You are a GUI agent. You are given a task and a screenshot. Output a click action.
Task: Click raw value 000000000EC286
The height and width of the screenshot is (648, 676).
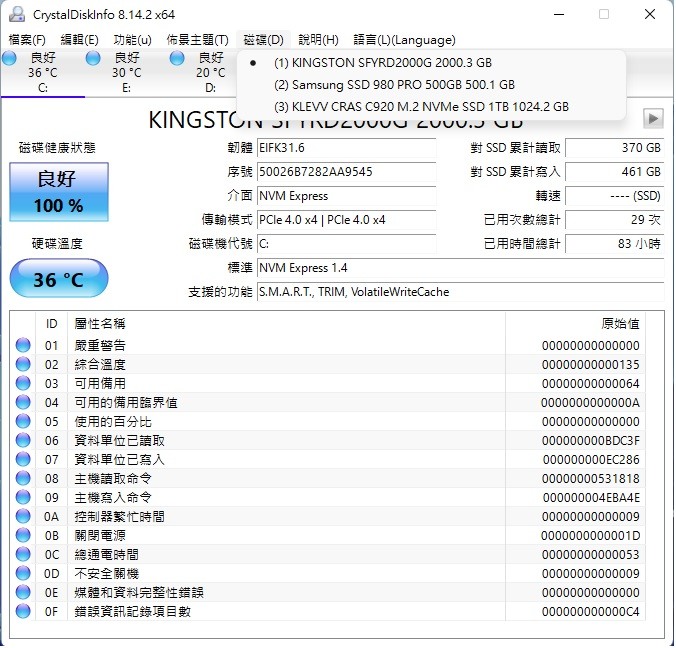click(x=591, y=460)
